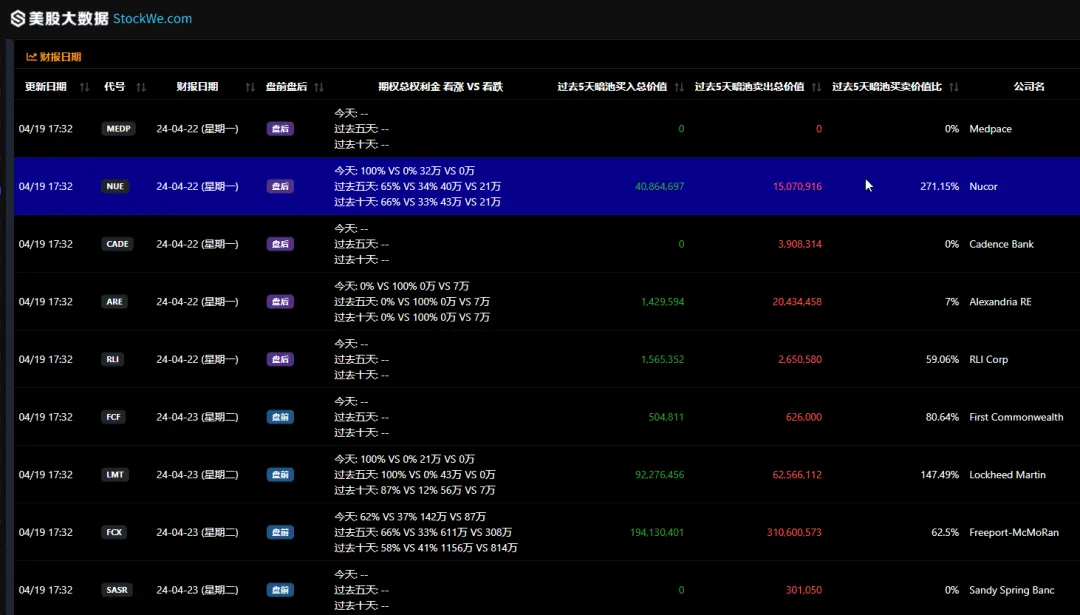This screenshot has height=615, width=1080.
Task: Sort by 过去5天暗池买卖价值比 arrows
Action: pos(954,87)
